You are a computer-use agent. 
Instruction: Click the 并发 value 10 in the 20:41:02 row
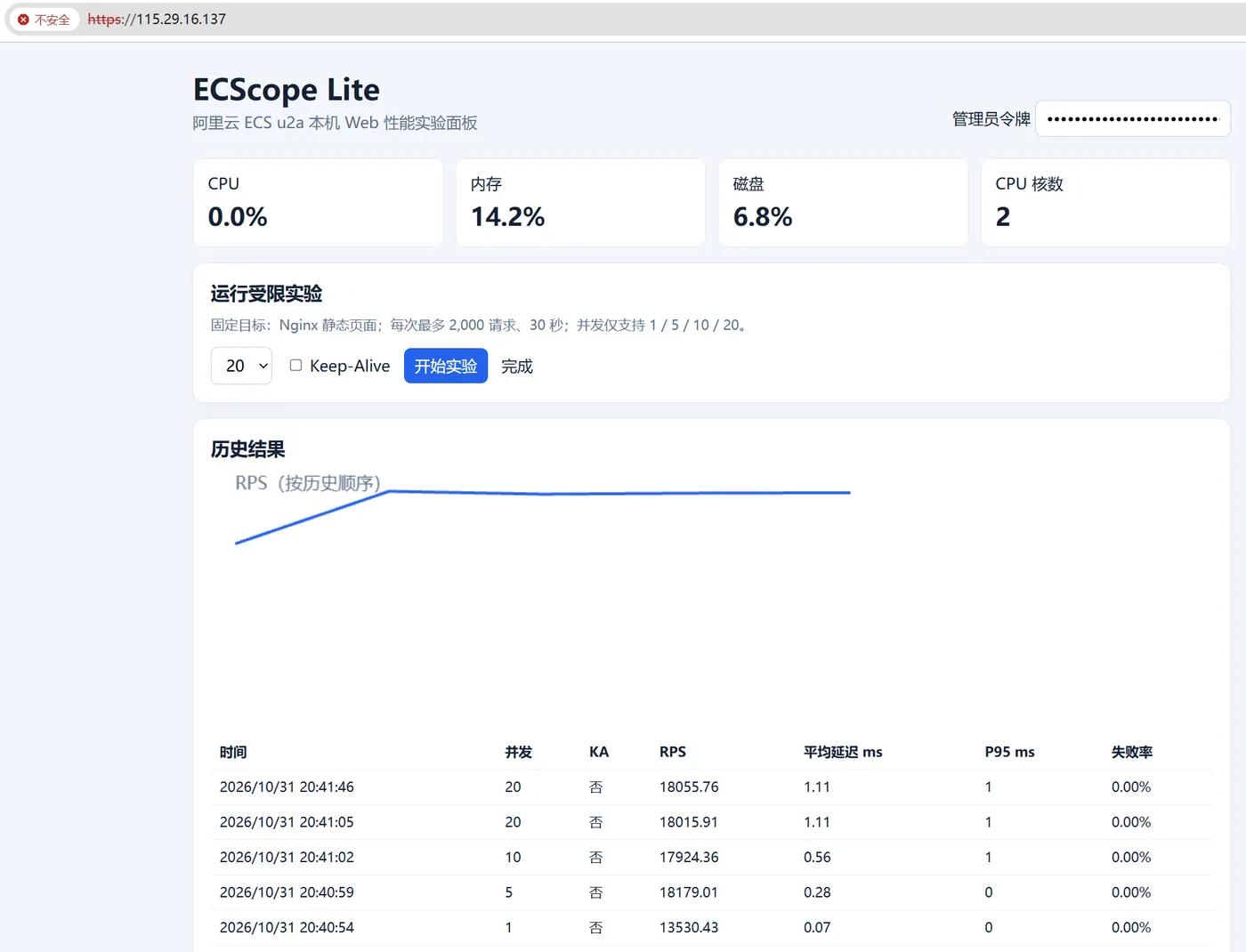[x=513, y=858]
